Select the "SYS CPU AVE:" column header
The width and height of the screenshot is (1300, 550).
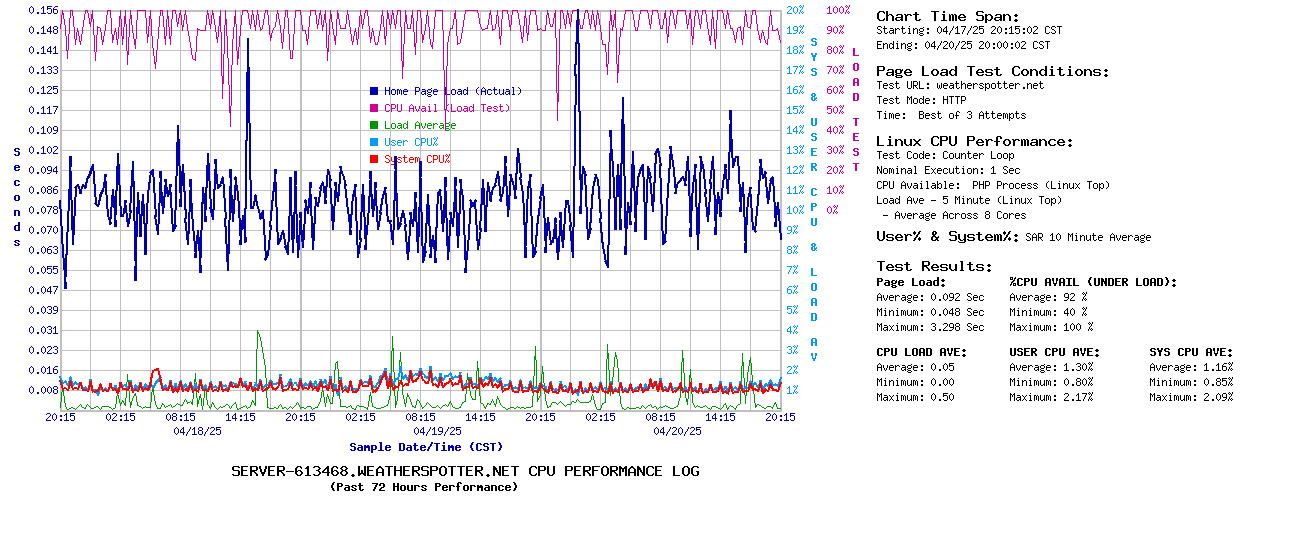click(1191, 352)
